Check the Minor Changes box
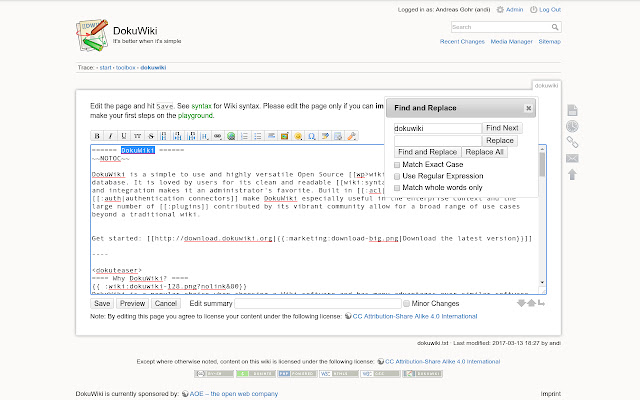This screenshot has width=640, height=400. (x=406, y=303)
